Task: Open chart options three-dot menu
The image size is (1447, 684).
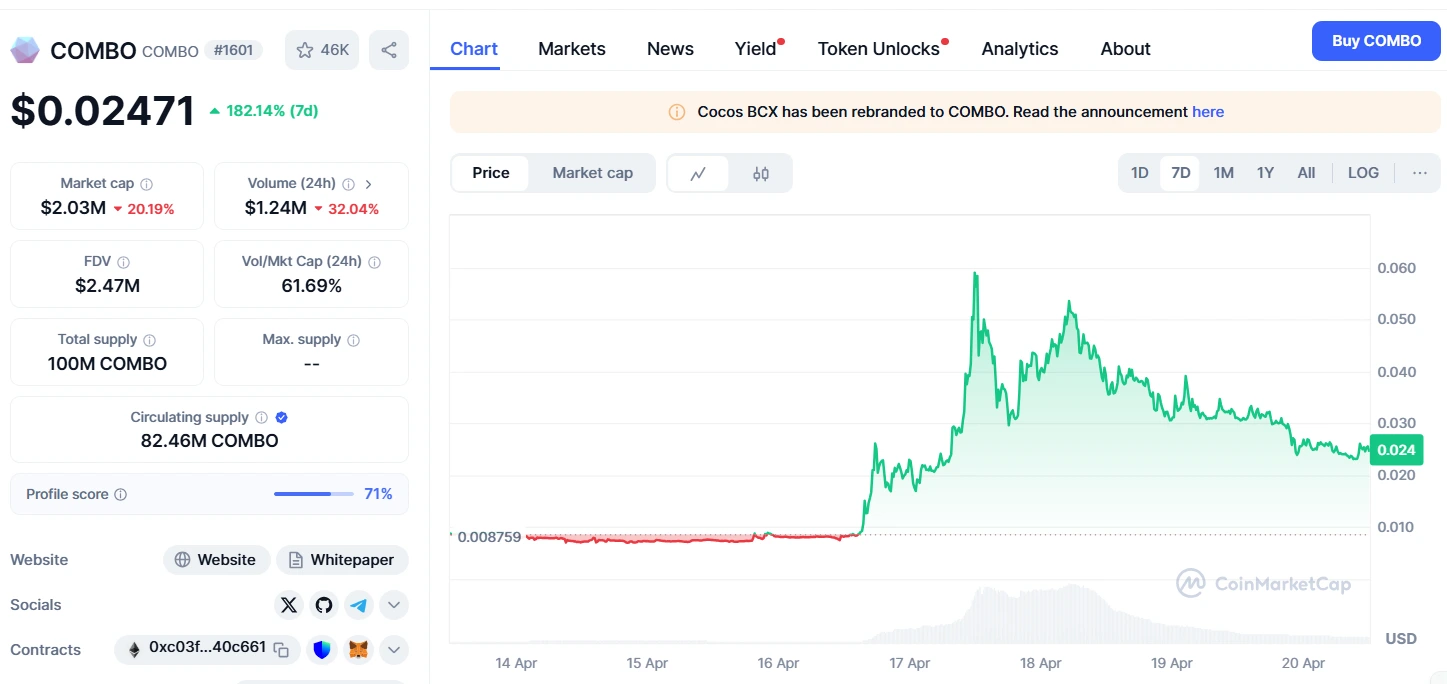Action: coord(1420,173)
